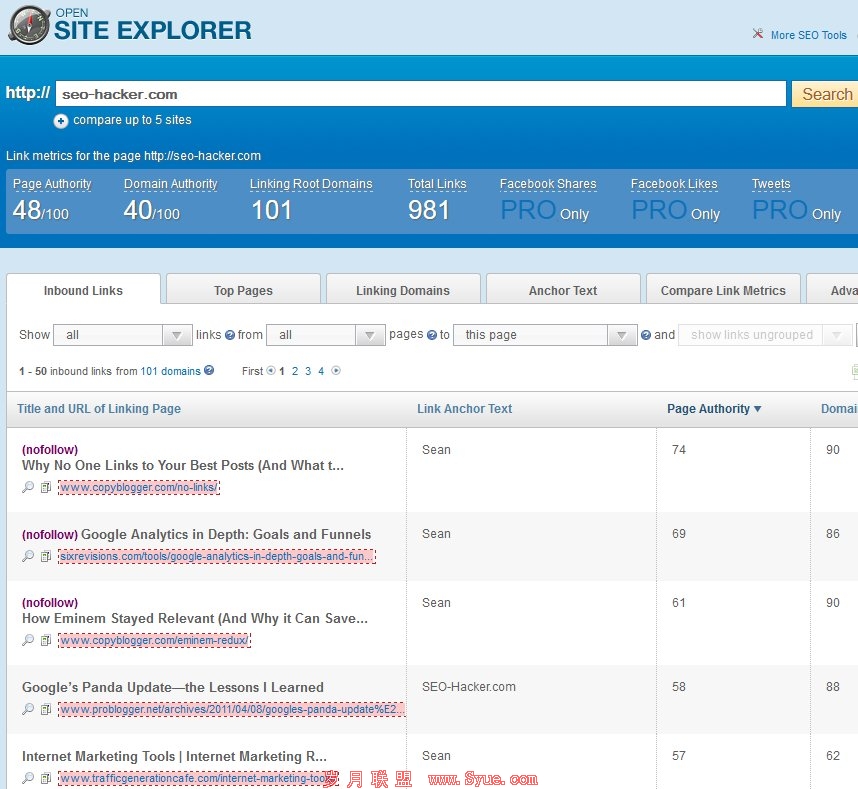This screenshot has height=789, width=858.
Task: Click the plus icon to compare sites
Action: [x=61, y=121]
